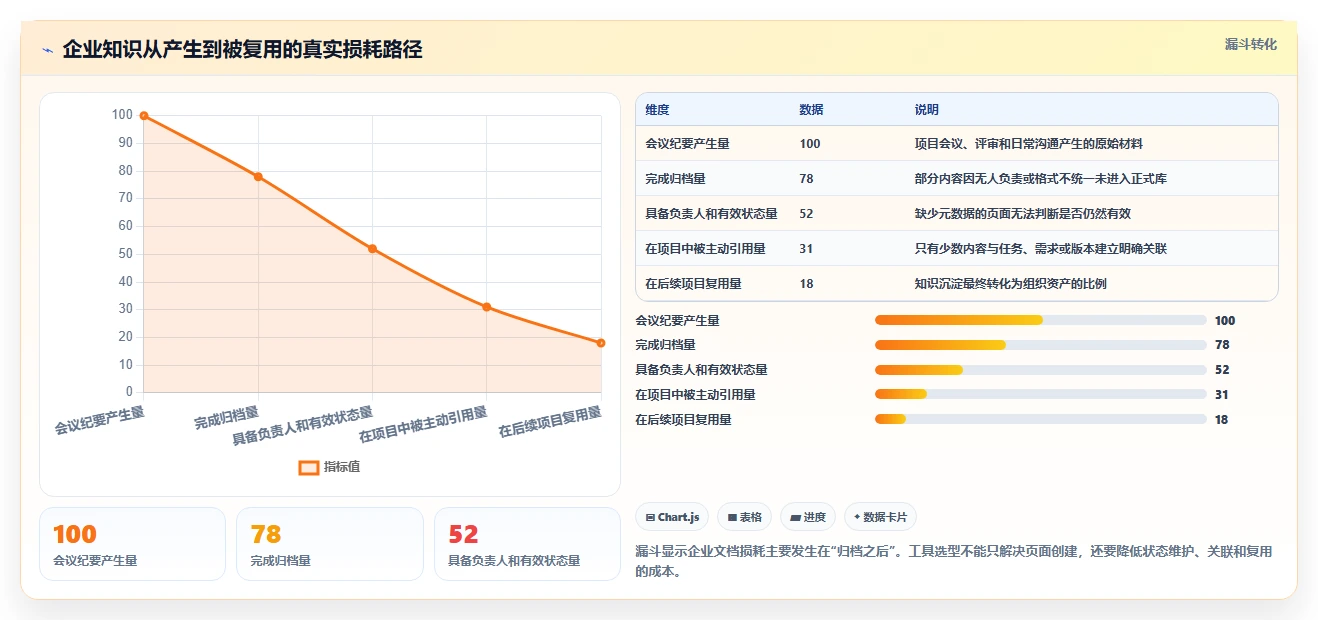Toggle the 指标值 legend swatch under the chart
This screenshot has width=1318, height=620.
pos(309,467)
